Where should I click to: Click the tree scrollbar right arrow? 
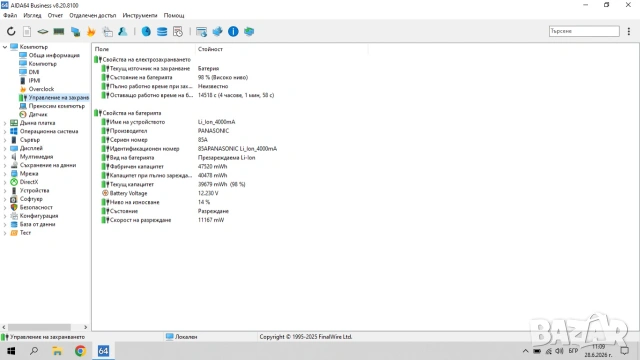[85, 327]
